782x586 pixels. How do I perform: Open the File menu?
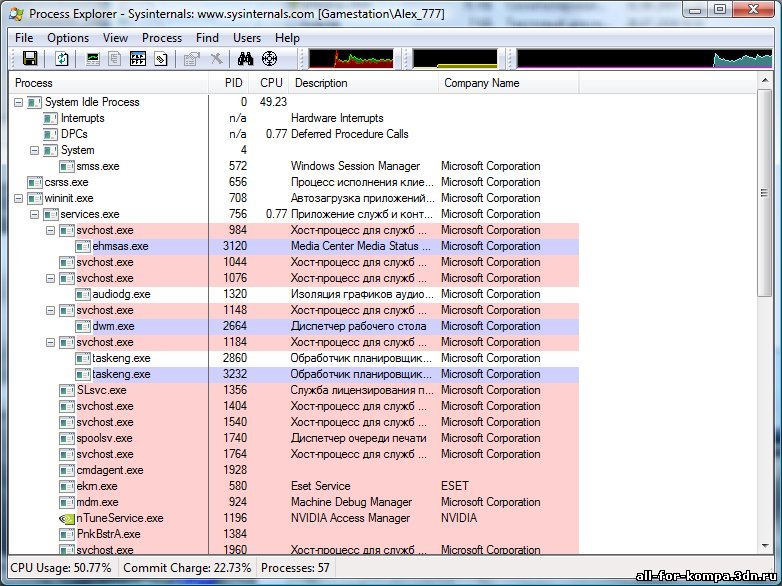(x=24, y=38)
